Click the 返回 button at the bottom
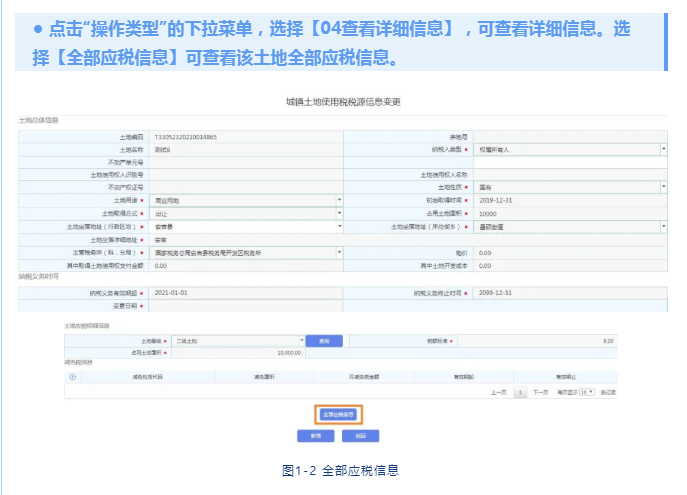Viewport: 687px width, 495px height. [361, 436]
